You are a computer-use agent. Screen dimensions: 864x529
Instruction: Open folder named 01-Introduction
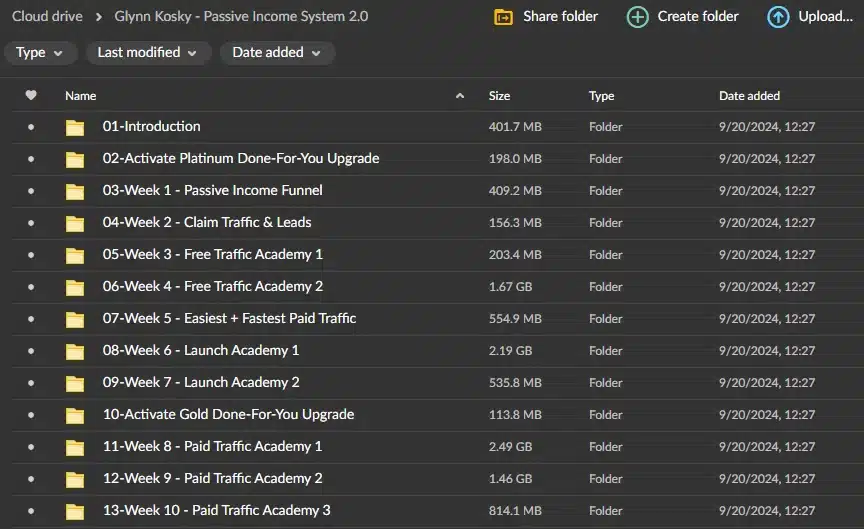pyautogui.click(x=152, y=126)
